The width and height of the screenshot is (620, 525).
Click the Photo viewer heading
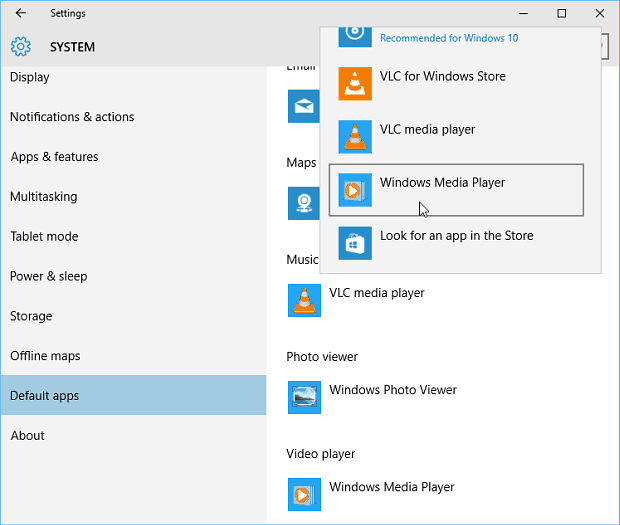point(322,357)
